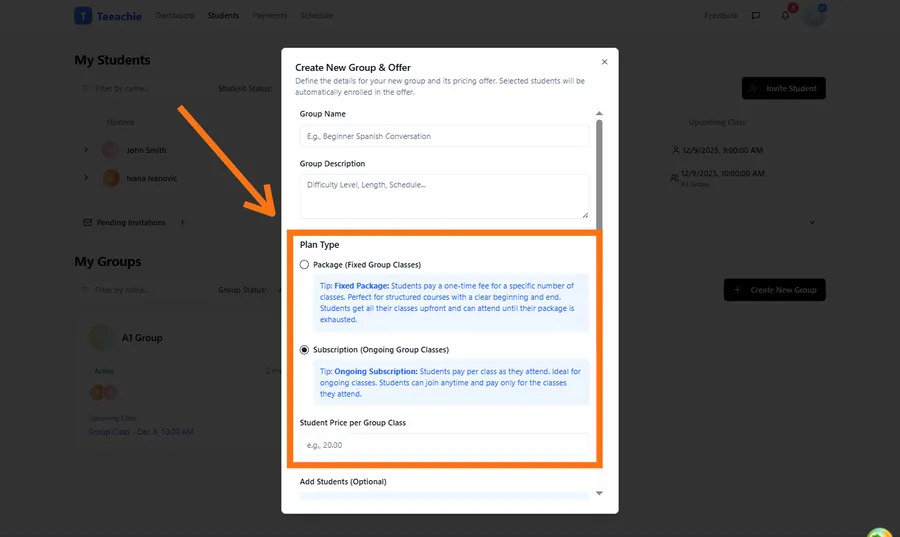Click the Feedback link
The width and height of the screenshot is (900, 537).
(x=721, y=15)
